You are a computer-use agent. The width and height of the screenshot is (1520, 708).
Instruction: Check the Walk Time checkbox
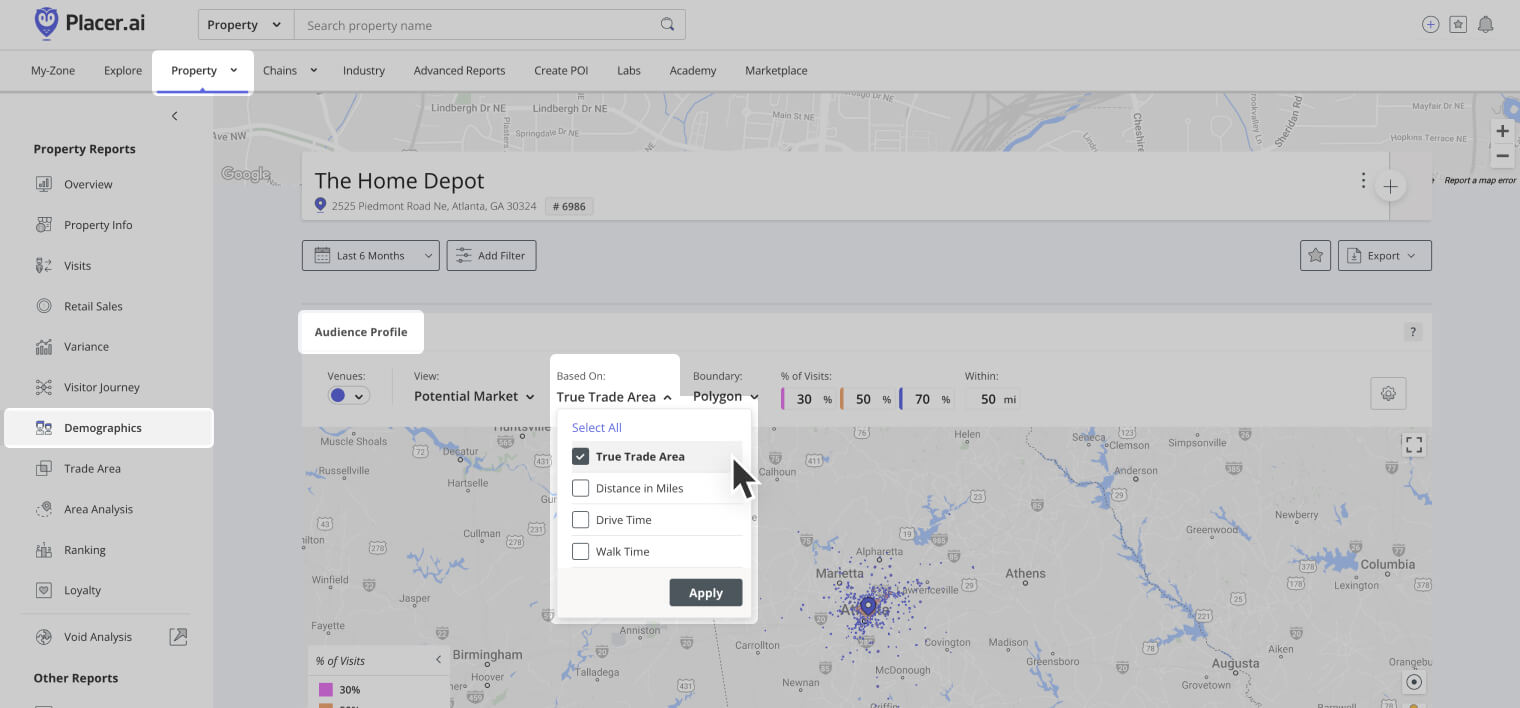coord(580,551)
